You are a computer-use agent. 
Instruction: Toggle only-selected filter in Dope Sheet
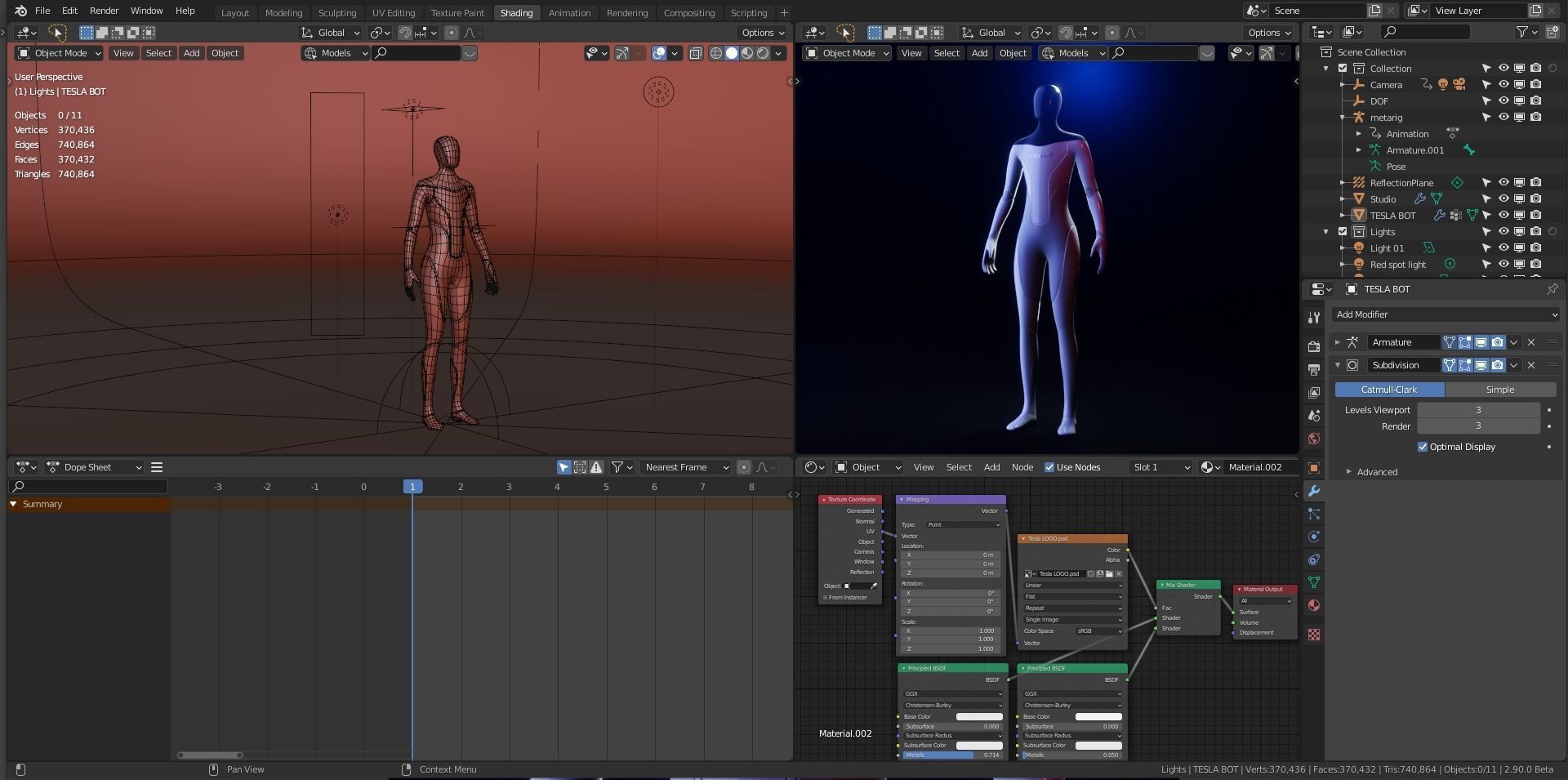(x=563, y=467)
